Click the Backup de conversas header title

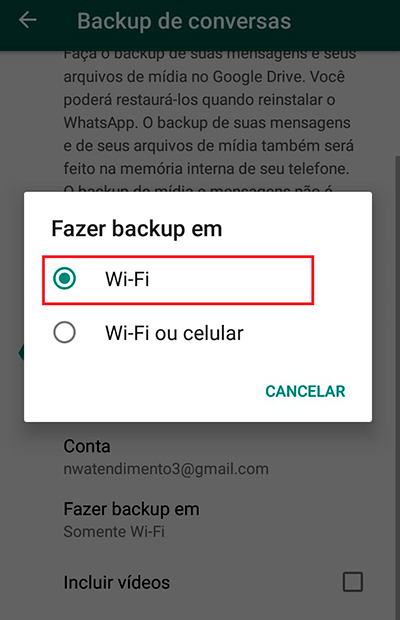click(184, 21)
